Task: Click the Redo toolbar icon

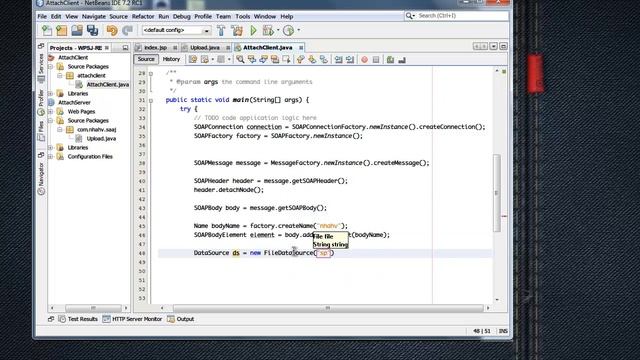Action: [x=128, y=30]
